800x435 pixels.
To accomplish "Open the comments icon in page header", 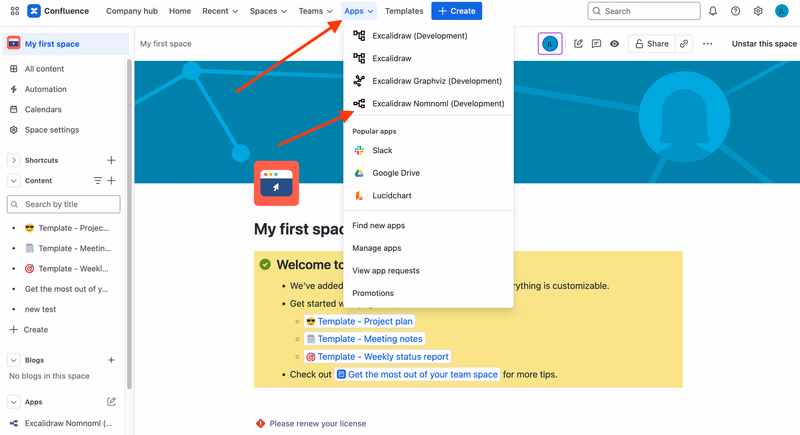I will (x=596, y=44).
